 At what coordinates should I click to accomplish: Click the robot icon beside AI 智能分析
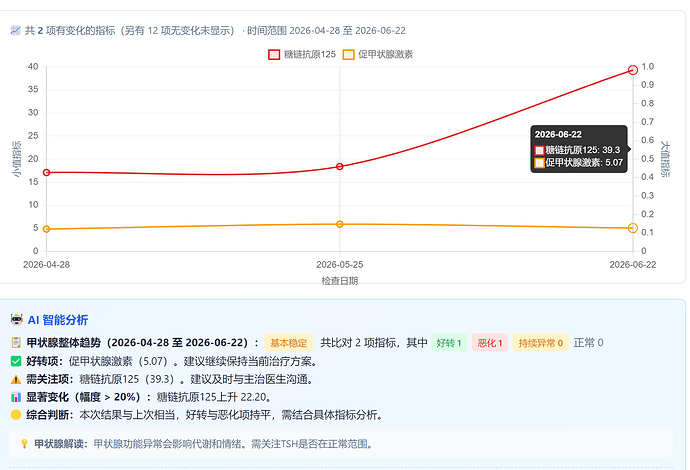click(x=17, y=319)
